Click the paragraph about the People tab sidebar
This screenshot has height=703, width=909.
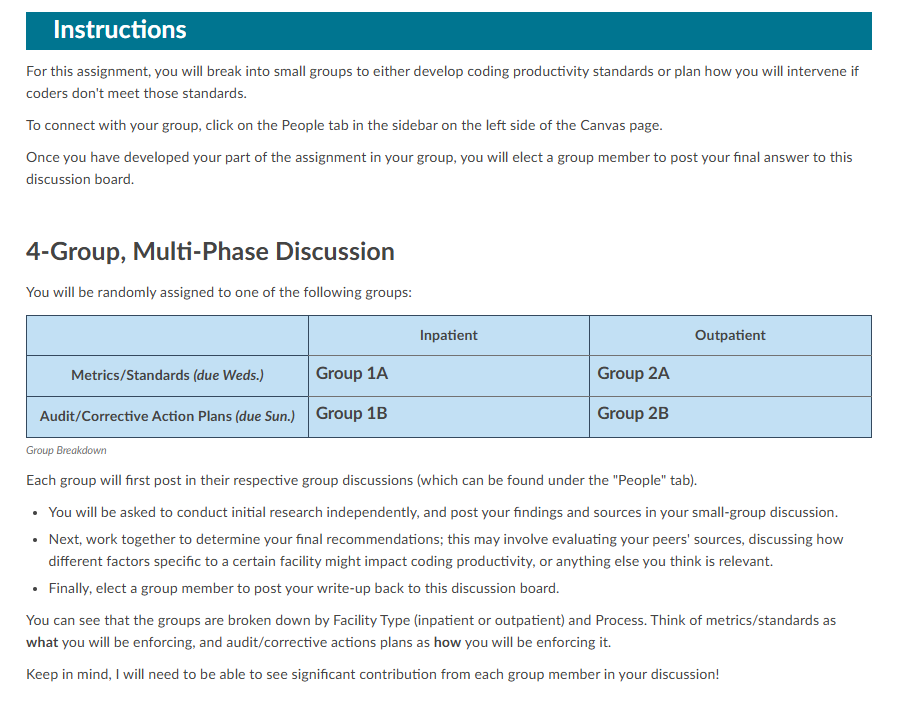344,125
